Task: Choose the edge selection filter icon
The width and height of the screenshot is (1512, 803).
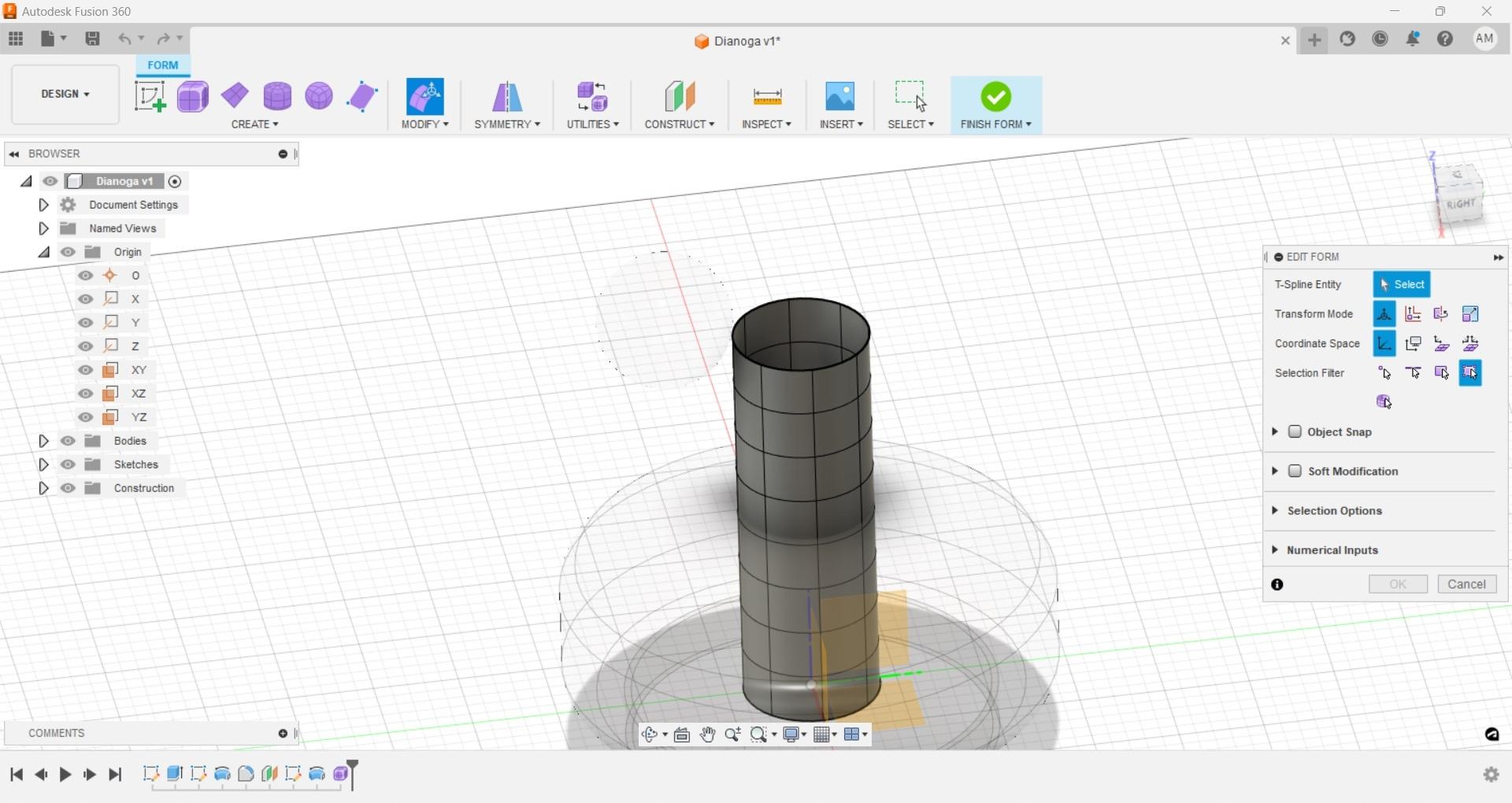Action: [1414, 373]
